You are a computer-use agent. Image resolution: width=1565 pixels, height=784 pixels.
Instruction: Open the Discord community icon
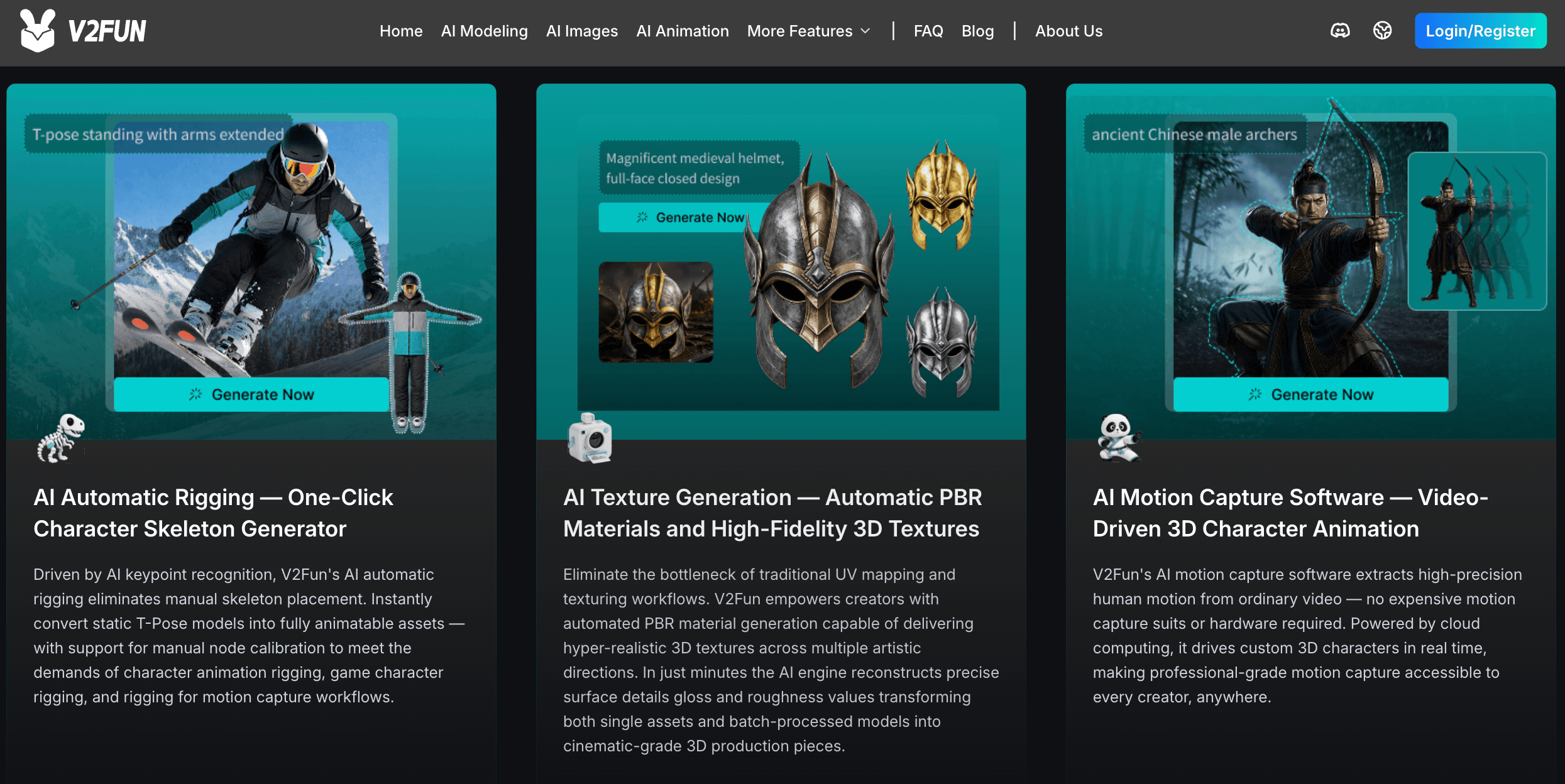click(1340, 31)
